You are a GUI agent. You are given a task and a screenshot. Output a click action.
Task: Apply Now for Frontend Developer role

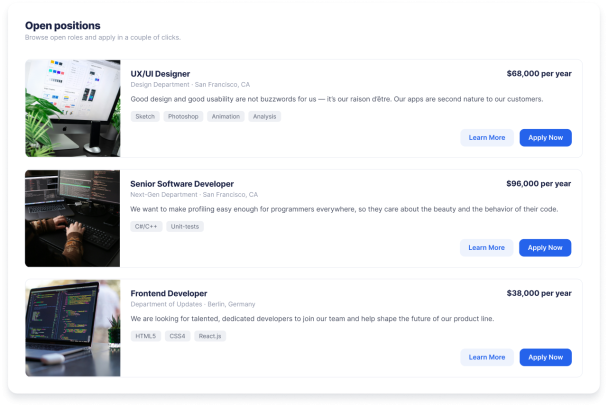click(x=545, y=357)
